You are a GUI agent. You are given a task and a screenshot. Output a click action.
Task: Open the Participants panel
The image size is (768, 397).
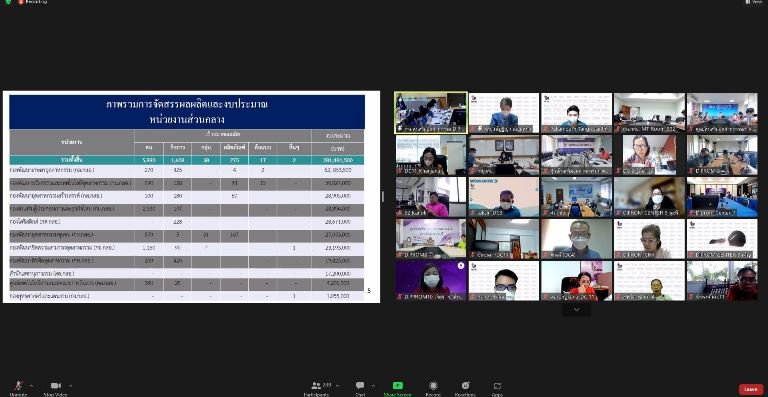316,388
